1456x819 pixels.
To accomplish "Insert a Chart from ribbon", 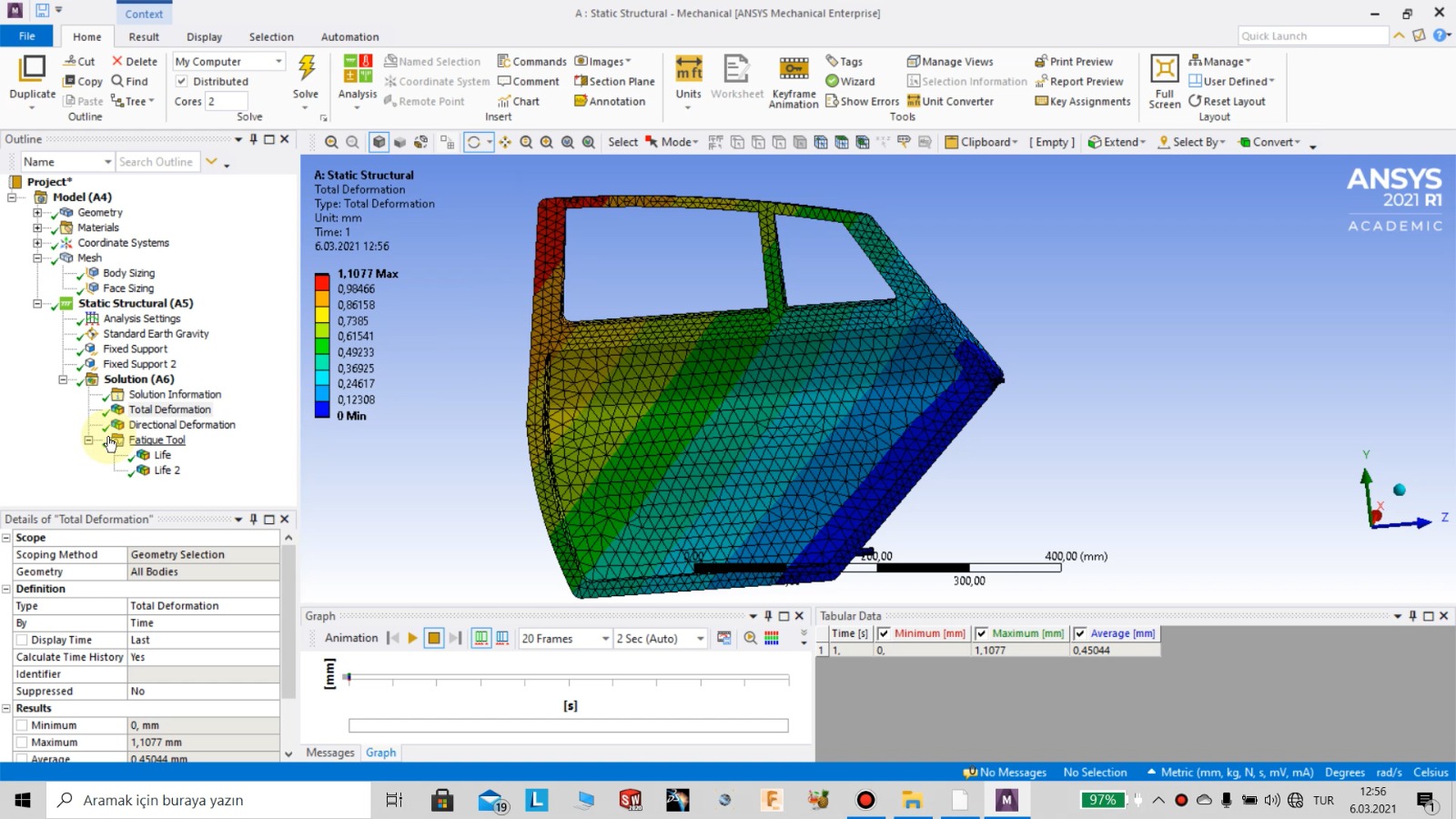I will (518, 101).
